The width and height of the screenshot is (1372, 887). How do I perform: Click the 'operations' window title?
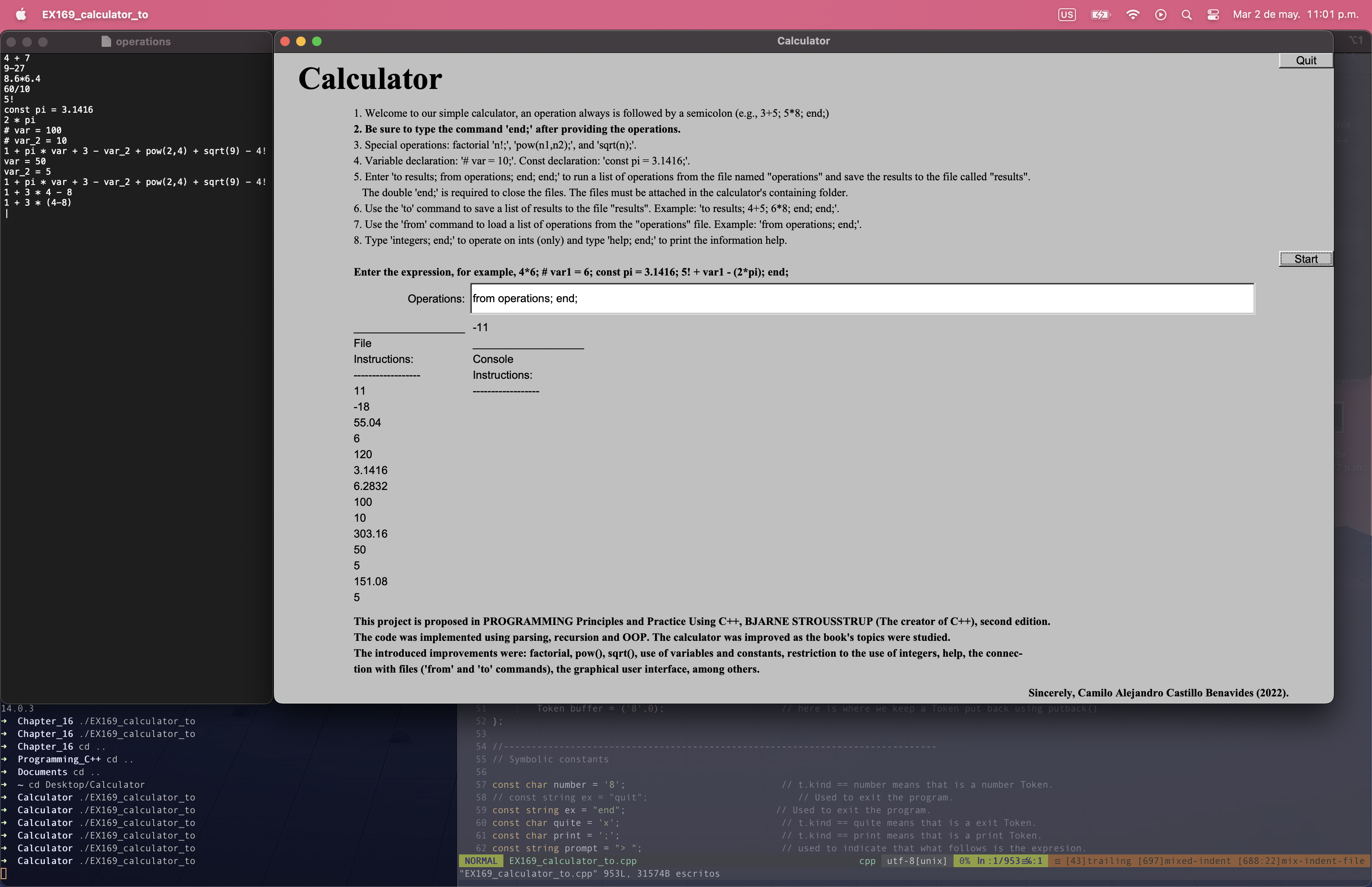click(x=143, y=41)
